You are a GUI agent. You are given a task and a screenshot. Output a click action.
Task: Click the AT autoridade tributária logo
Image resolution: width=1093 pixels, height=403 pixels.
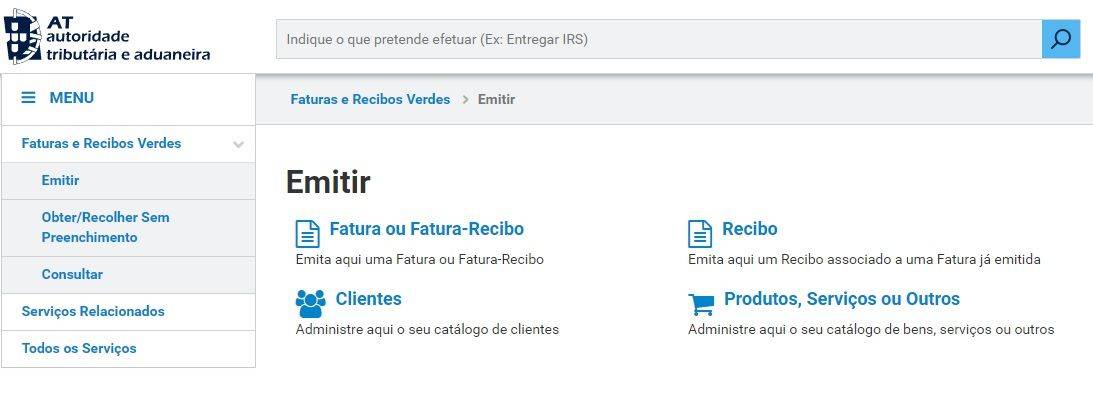[x=107, y=36]
